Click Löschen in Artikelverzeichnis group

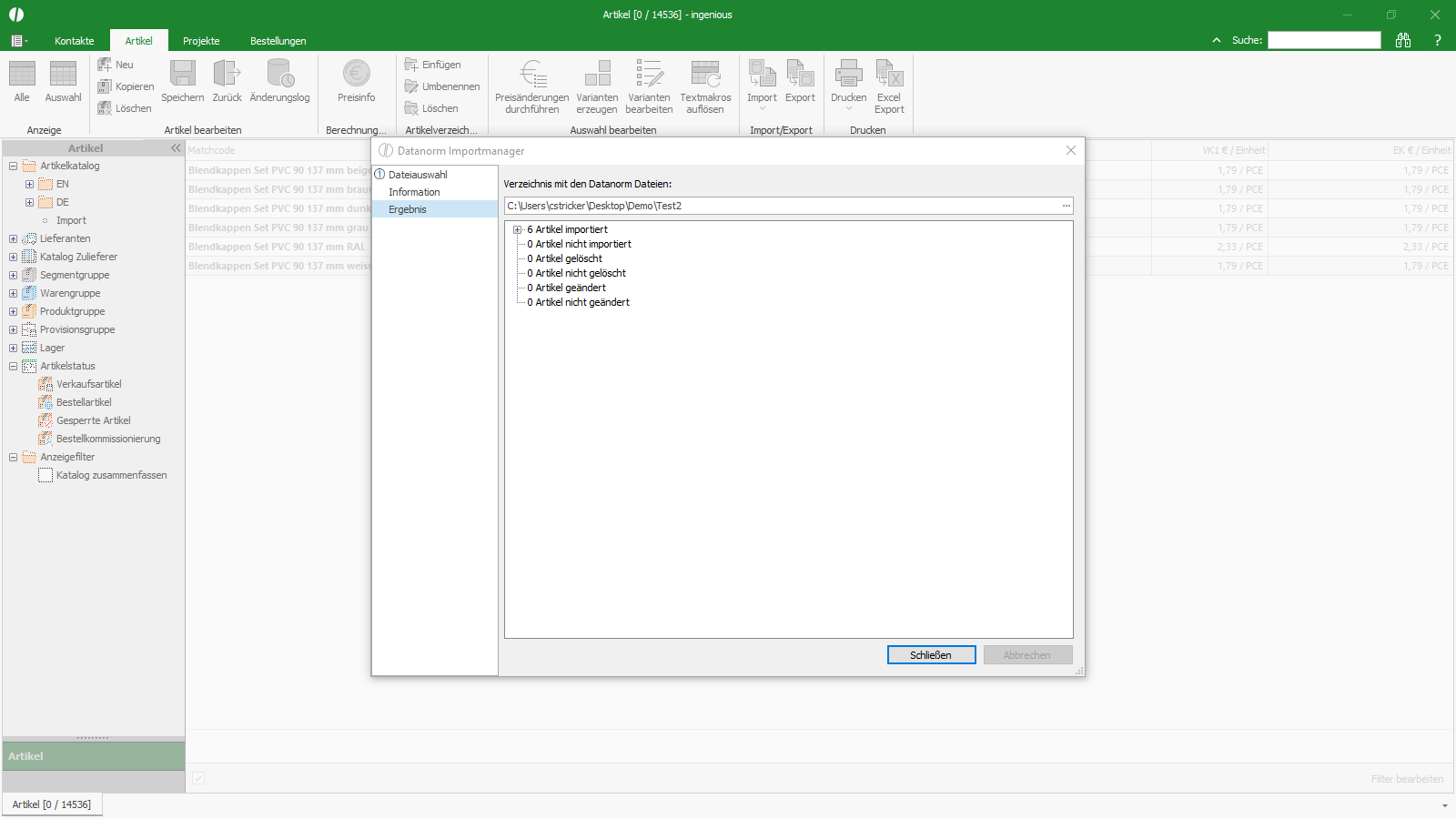[431, 108]
